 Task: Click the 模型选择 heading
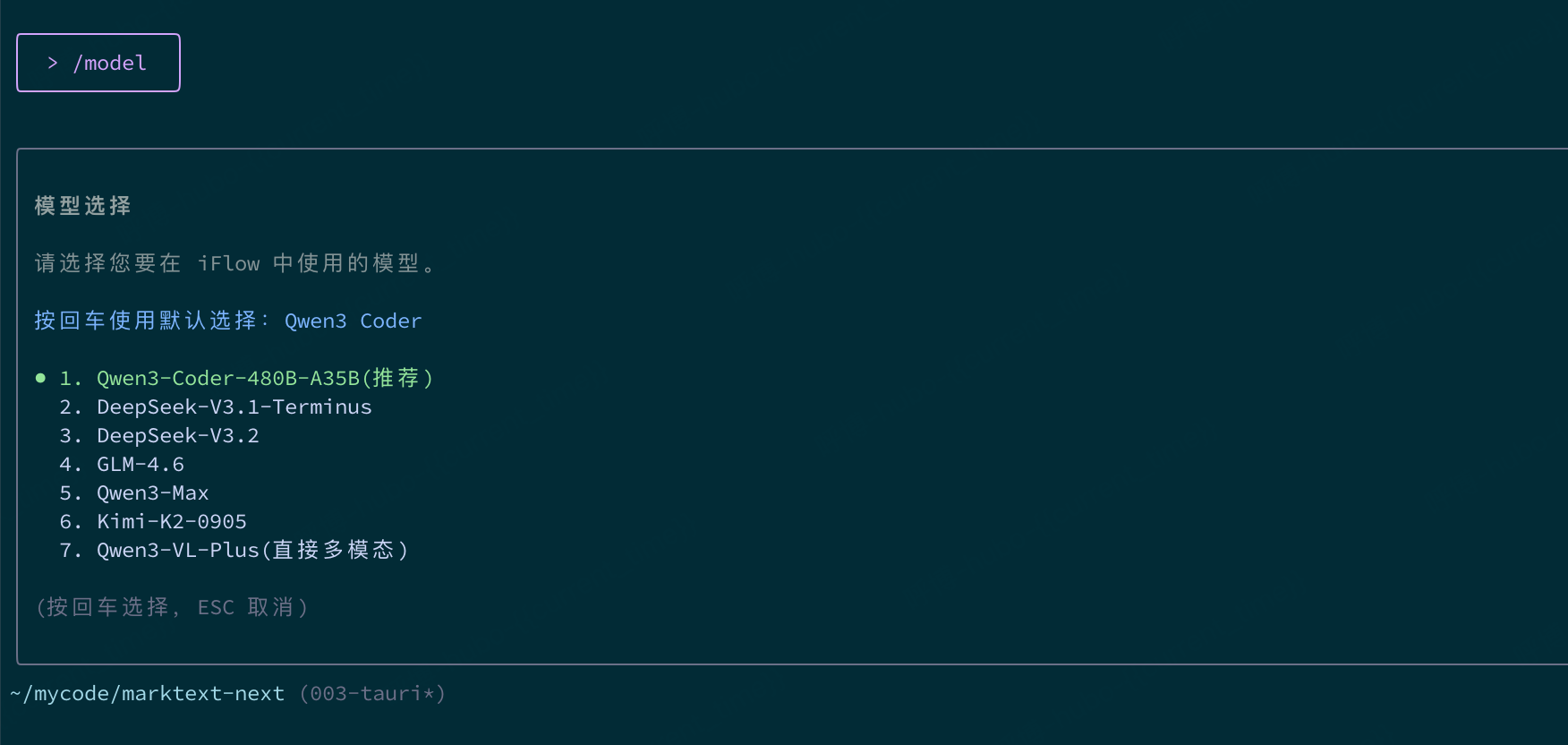click(82, 206)
